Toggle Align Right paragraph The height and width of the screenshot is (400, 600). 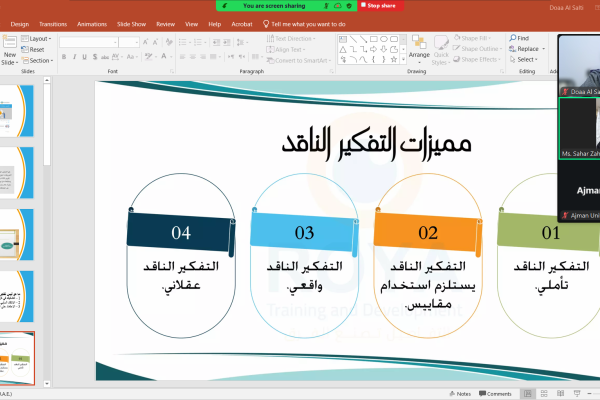tap(203, 57)
